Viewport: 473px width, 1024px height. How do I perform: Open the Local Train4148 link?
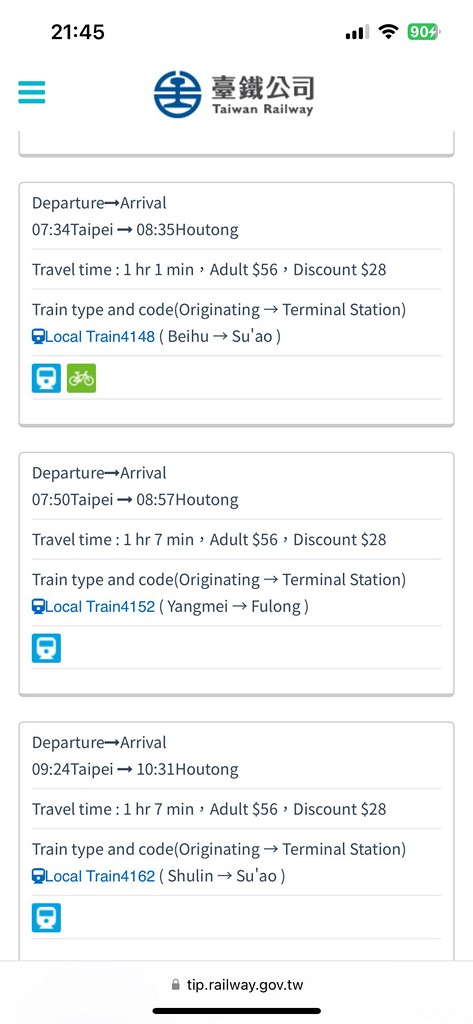(x=93, y=336)
